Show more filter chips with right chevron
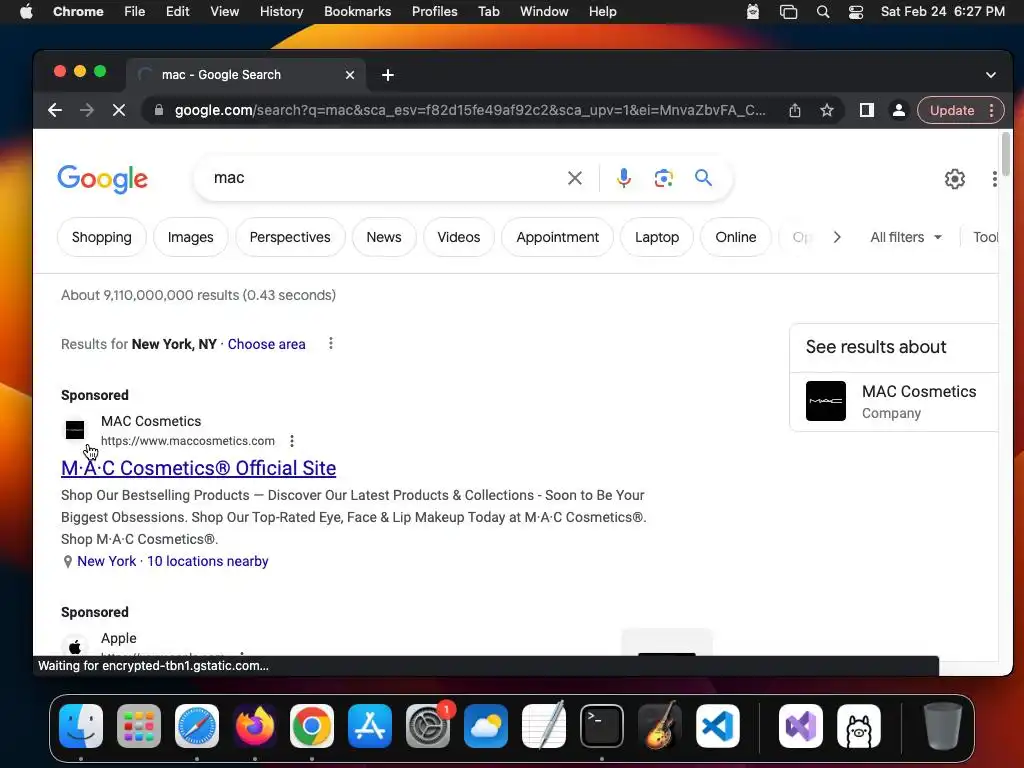Screen dimensions: 1024x768 click(x=837, y=237)
